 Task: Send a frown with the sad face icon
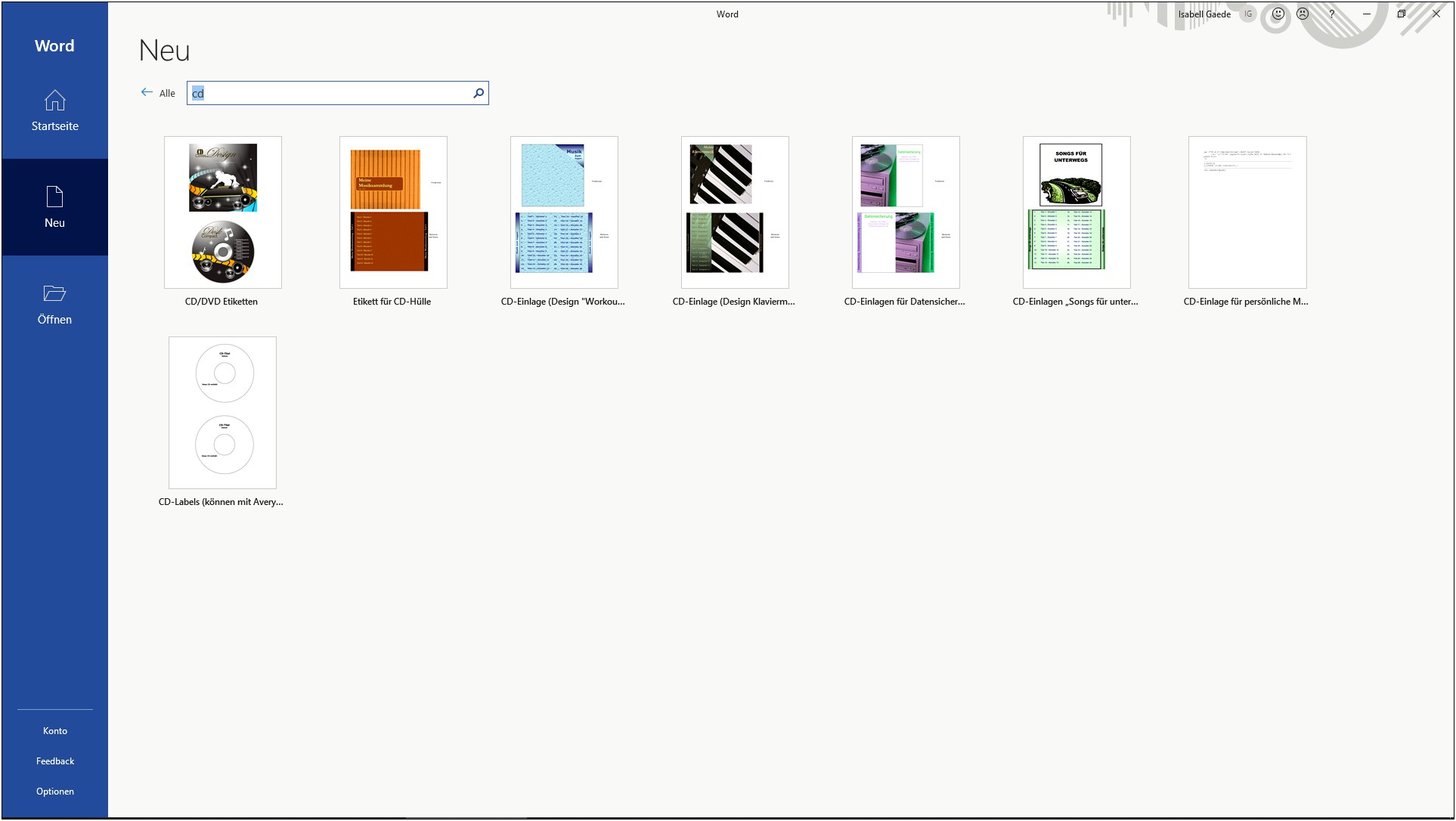1303,14
